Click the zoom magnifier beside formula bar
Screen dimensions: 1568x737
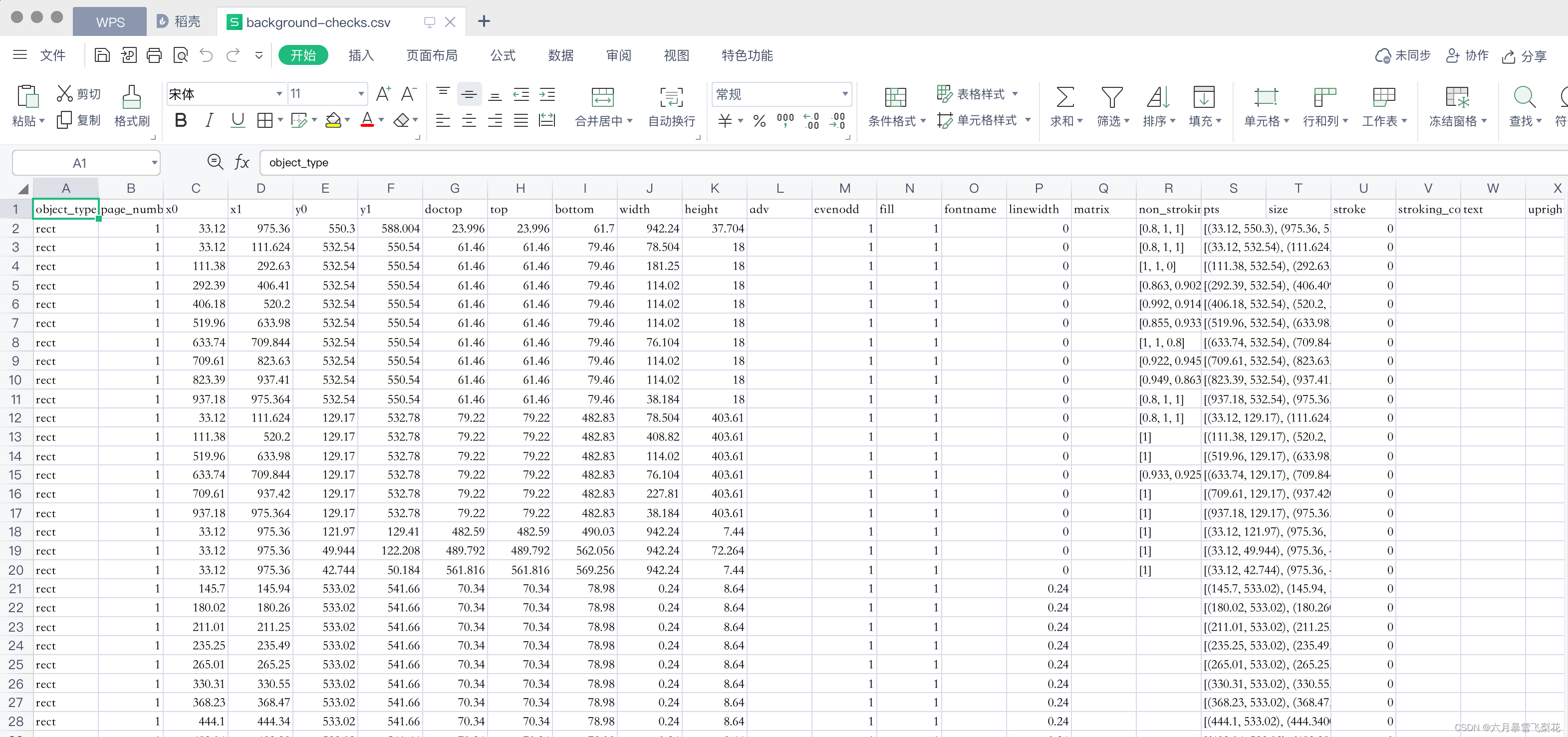click(x=215, y=161)
